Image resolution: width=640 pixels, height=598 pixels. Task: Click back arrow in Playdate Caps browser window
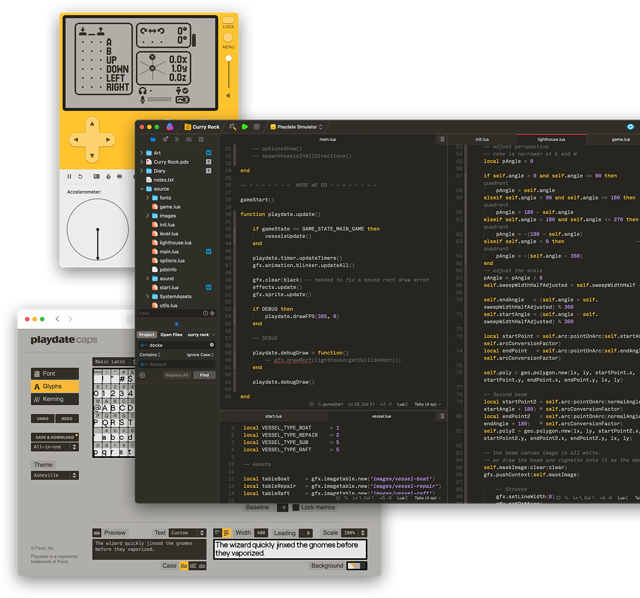58,319
